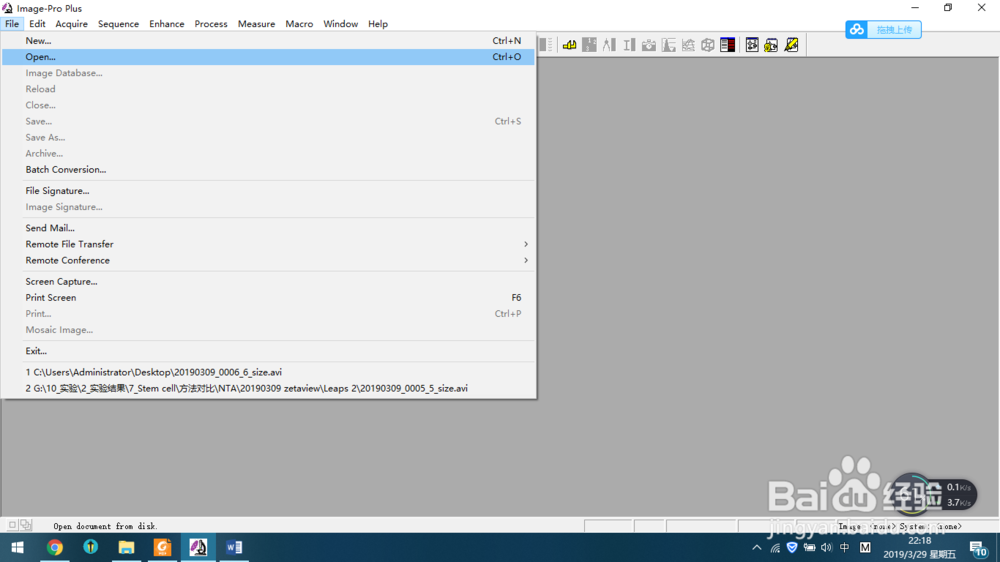Select Open... in the File menu
Screen dimensions: 1000x562
point(268,57)
